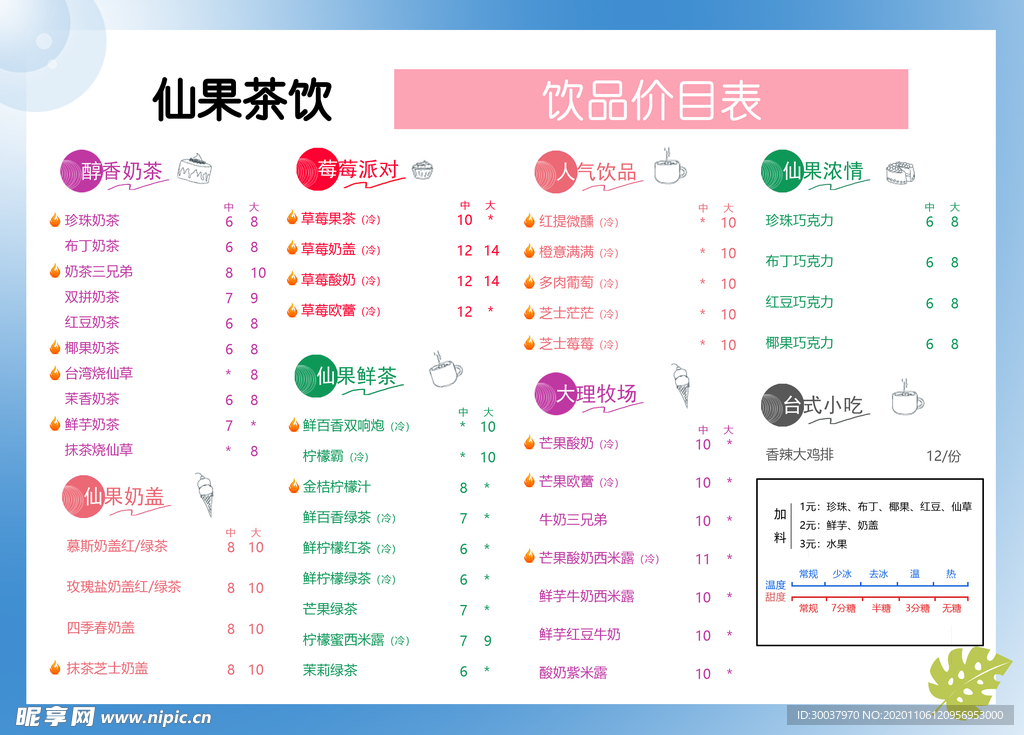Click the cupcake icon beside 莓莓派对

[423, 170]
